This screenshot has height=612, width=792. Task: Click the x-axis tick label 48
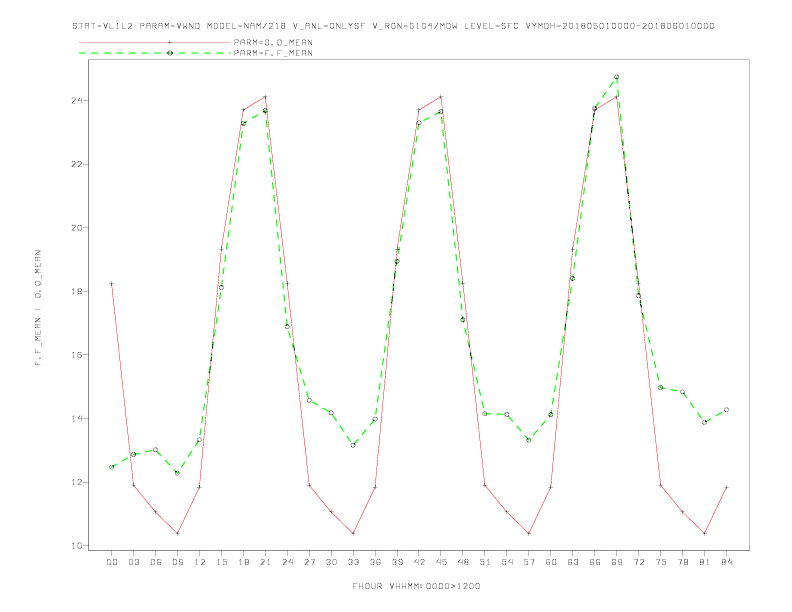[x=463, y=562]
